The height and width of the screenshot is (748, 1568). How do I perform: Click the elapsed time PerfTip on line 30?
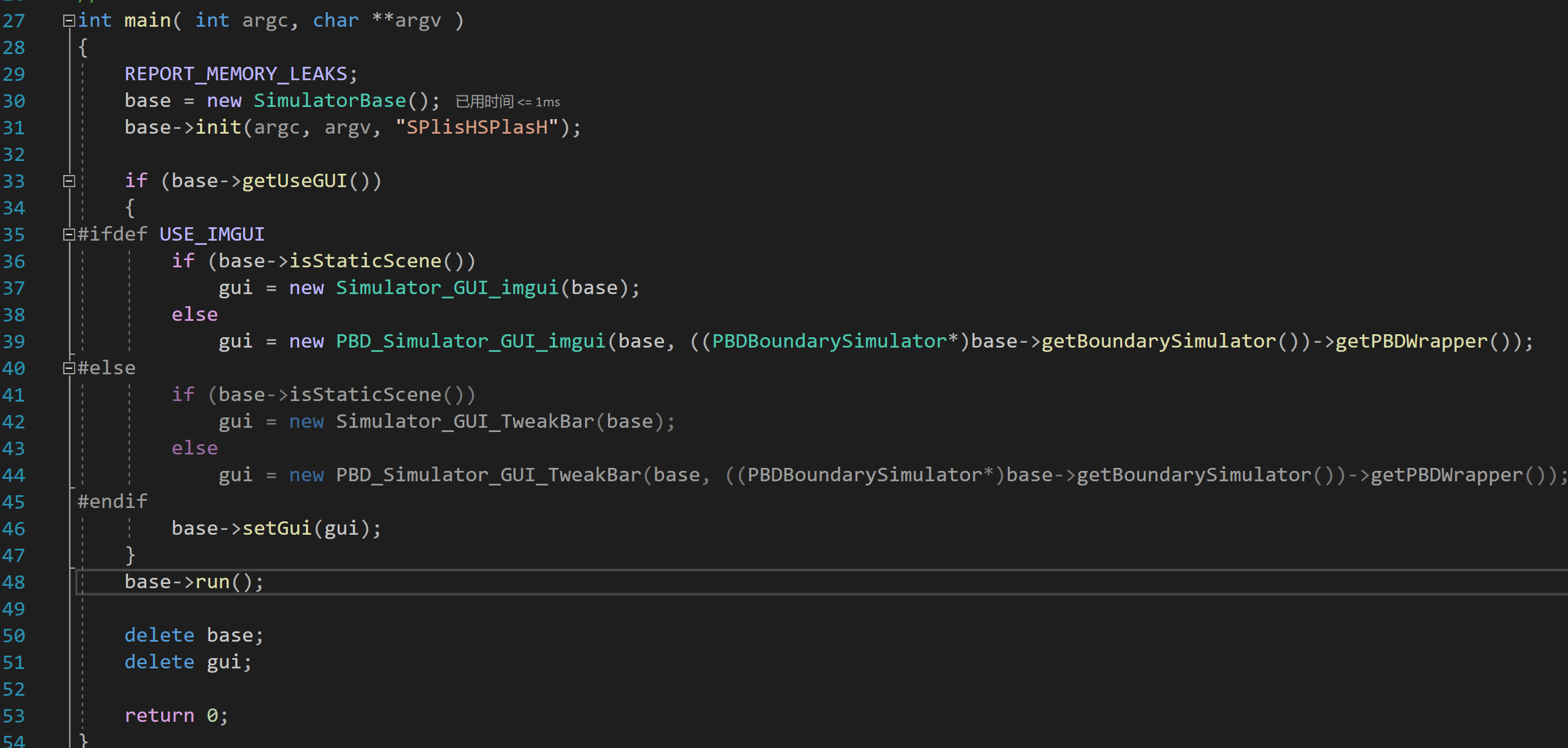pyautogui.click(x=507, y=101)
